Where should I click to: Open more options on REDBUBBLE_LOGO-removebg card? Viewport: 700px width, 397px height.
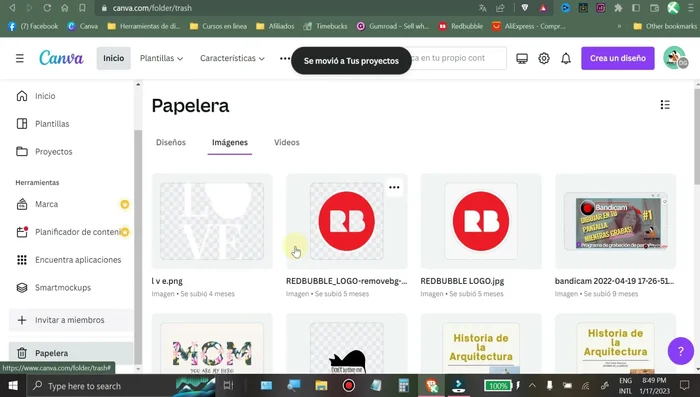point(394,187)
